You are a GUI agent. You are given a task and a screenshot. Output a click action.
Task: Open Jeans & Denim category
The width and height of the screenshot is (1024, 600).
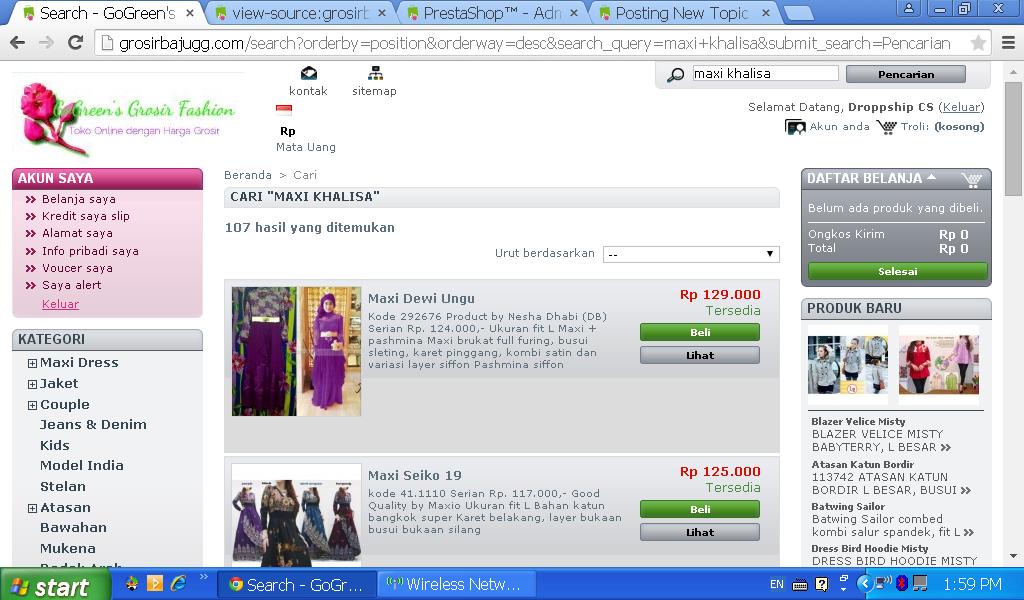pos(93,425)
